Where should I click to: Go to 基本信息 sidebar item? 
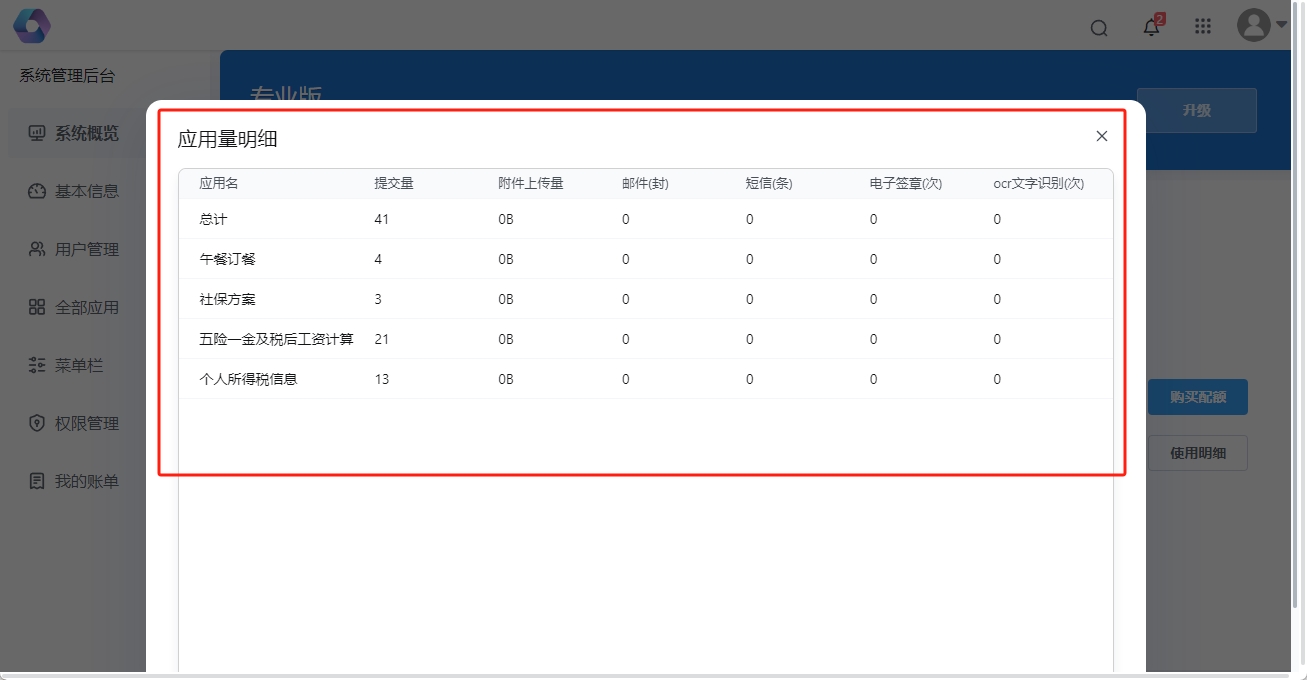[86, 191]
